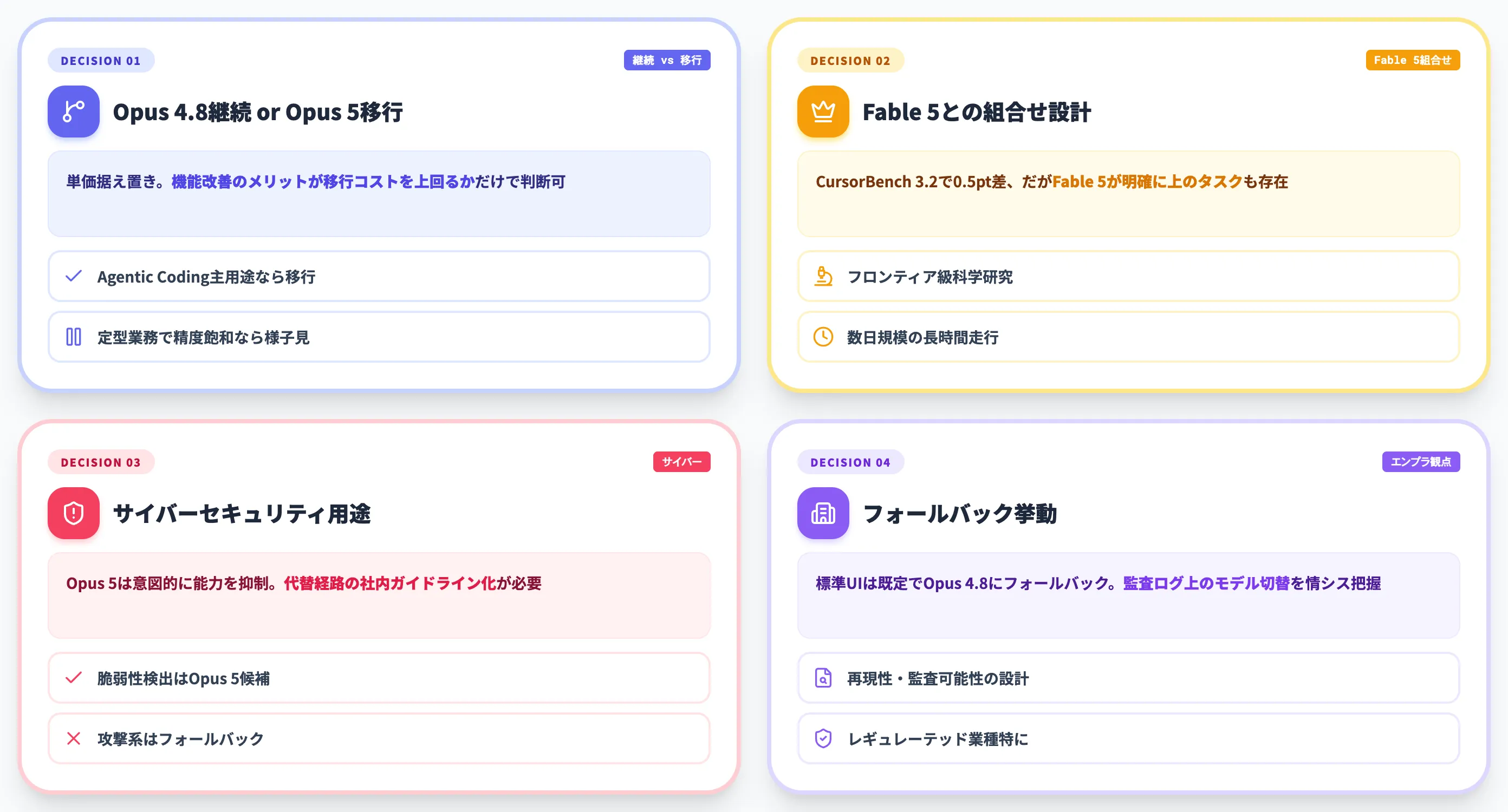Click the text Opus 5は意図的に能力を抑制
Viewport: 1508px width, 812px height.
pos(167,583)
